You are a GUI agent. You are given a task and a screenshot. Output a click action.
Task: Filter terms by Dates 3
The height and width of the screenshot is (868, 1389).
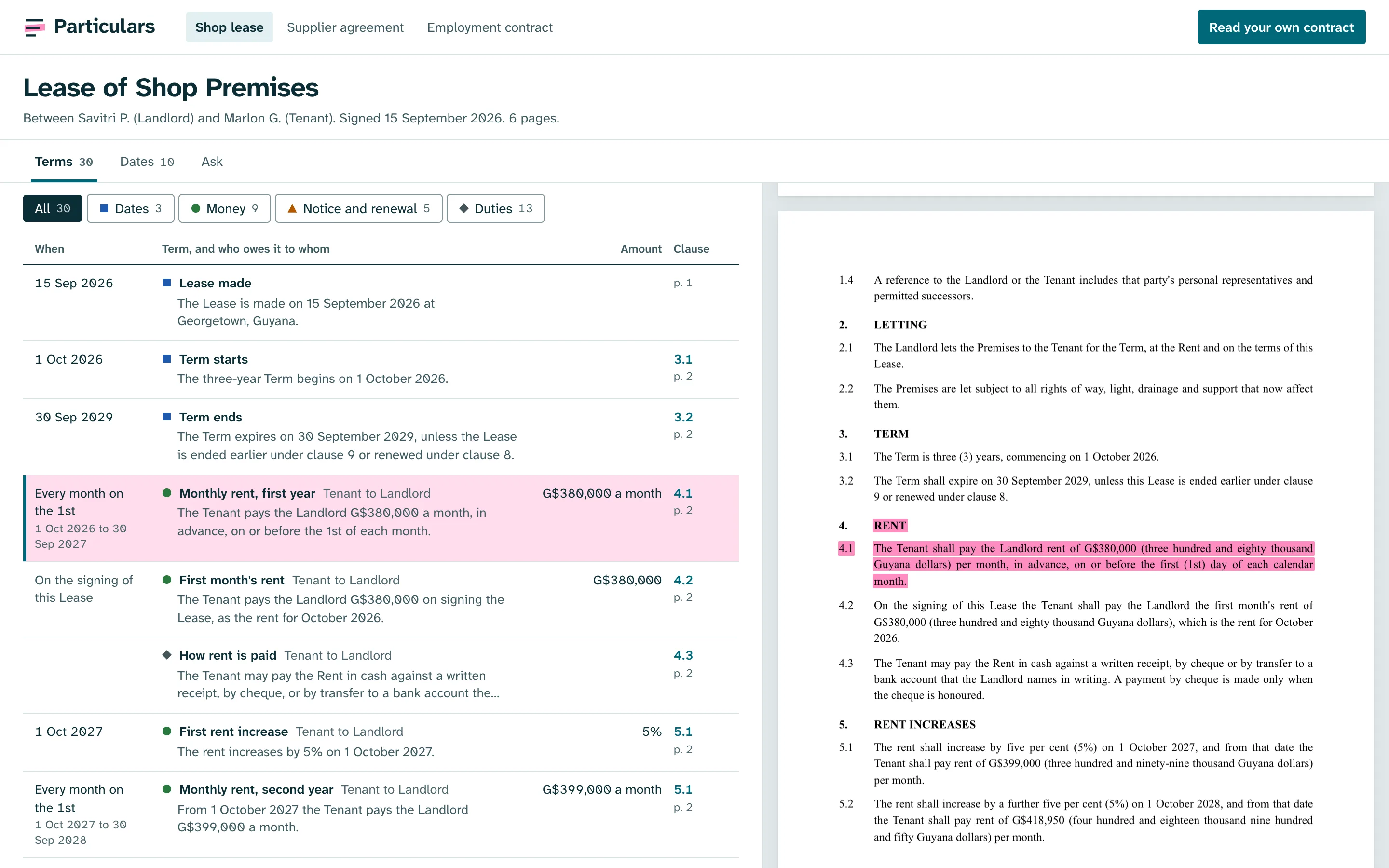coord(130,208)
